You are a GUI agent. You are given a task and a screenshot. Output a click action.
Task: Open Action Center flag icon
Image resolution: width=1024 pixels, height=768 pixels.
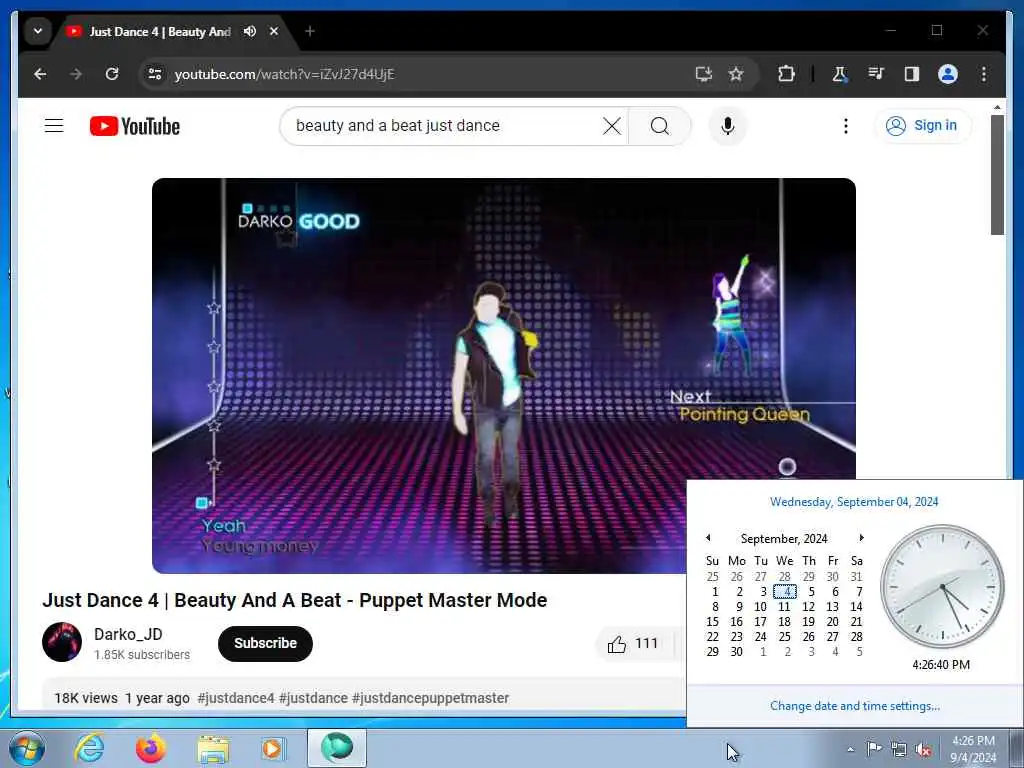point(874,749)
